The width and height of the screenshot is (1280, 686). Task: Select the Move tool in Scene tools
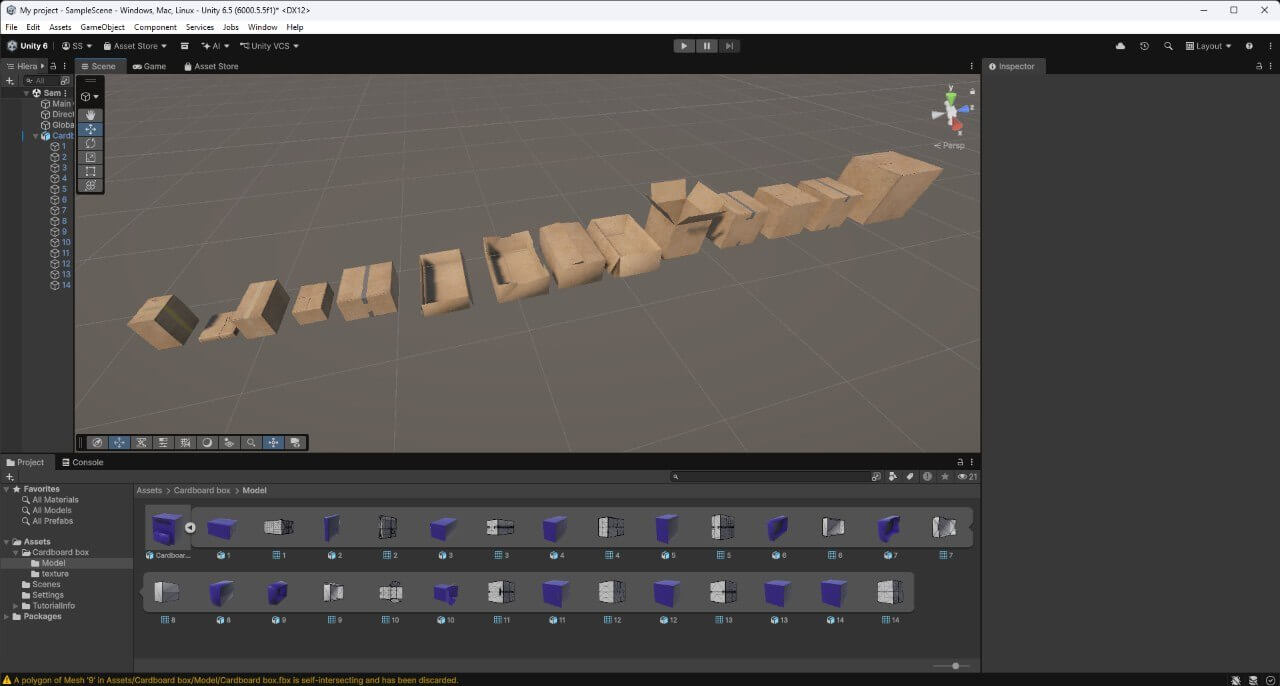point(90,129)
